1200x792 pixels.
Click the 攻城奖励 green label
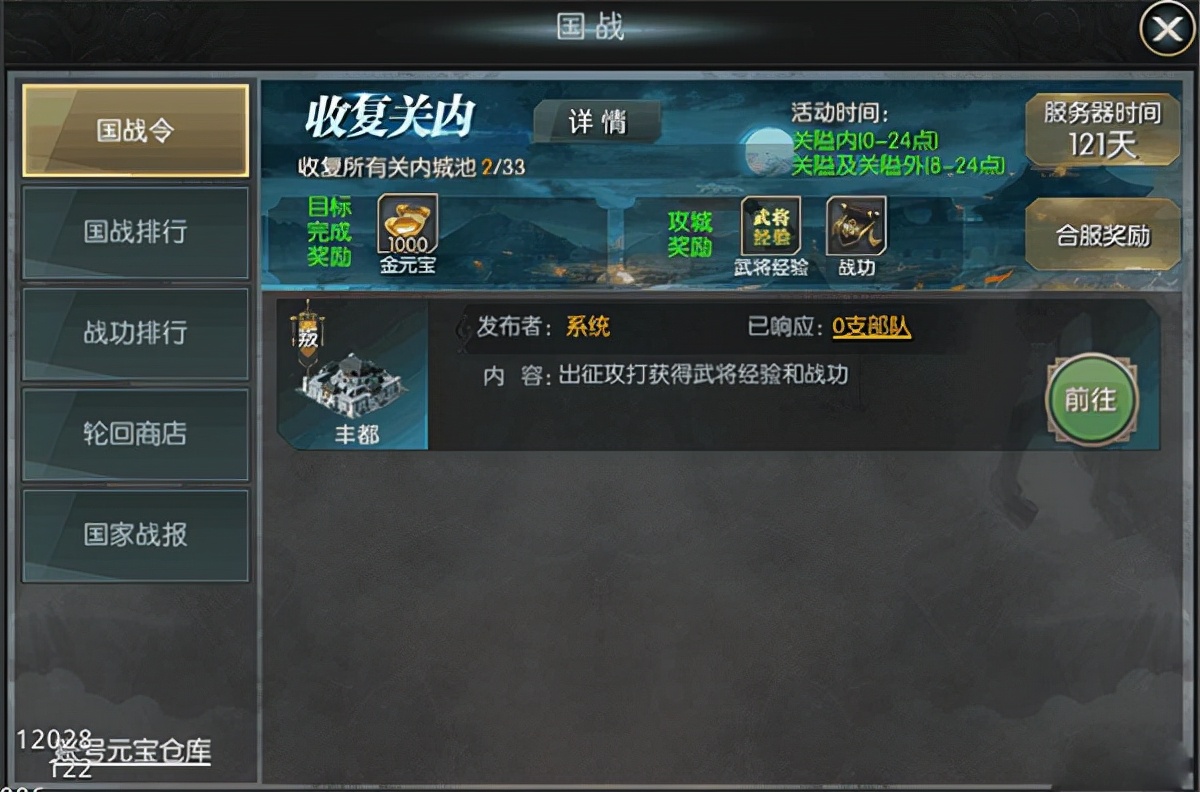click(x=690, y=235)
